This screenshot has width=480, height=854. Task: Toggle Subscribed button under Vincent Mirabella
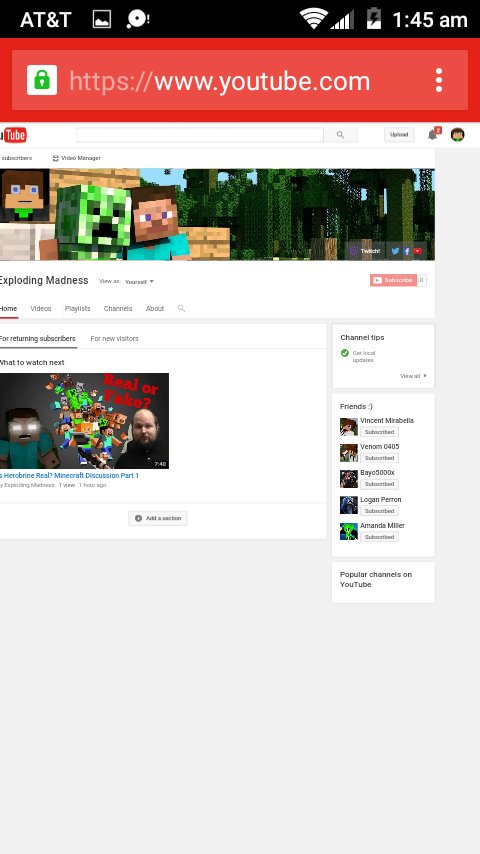point(379,432)
